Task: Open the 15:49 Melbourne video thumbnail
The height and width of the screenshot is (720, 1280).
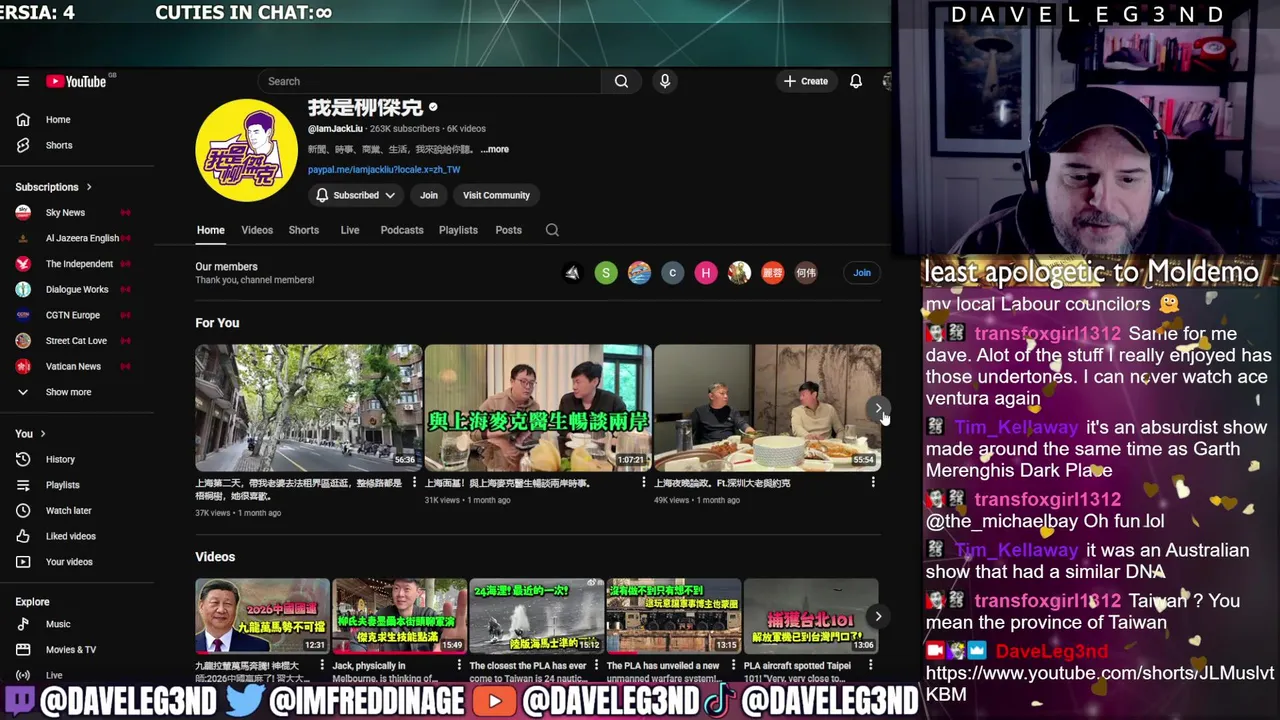Action: [x=399, y=616]
